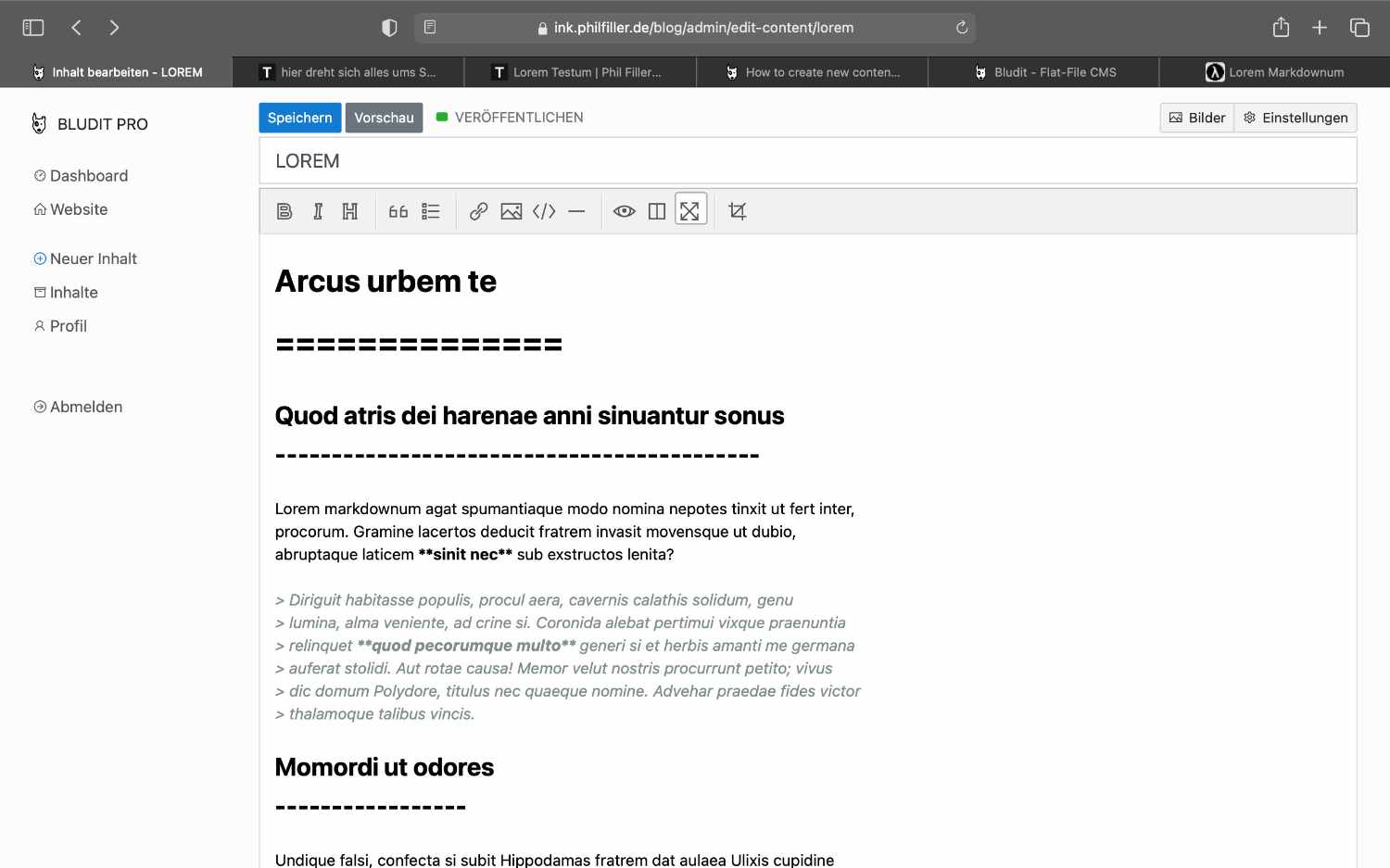Viewport: 1390px width, 868px height.
Task: Insert link using chain icon
Action: [478, 211]
